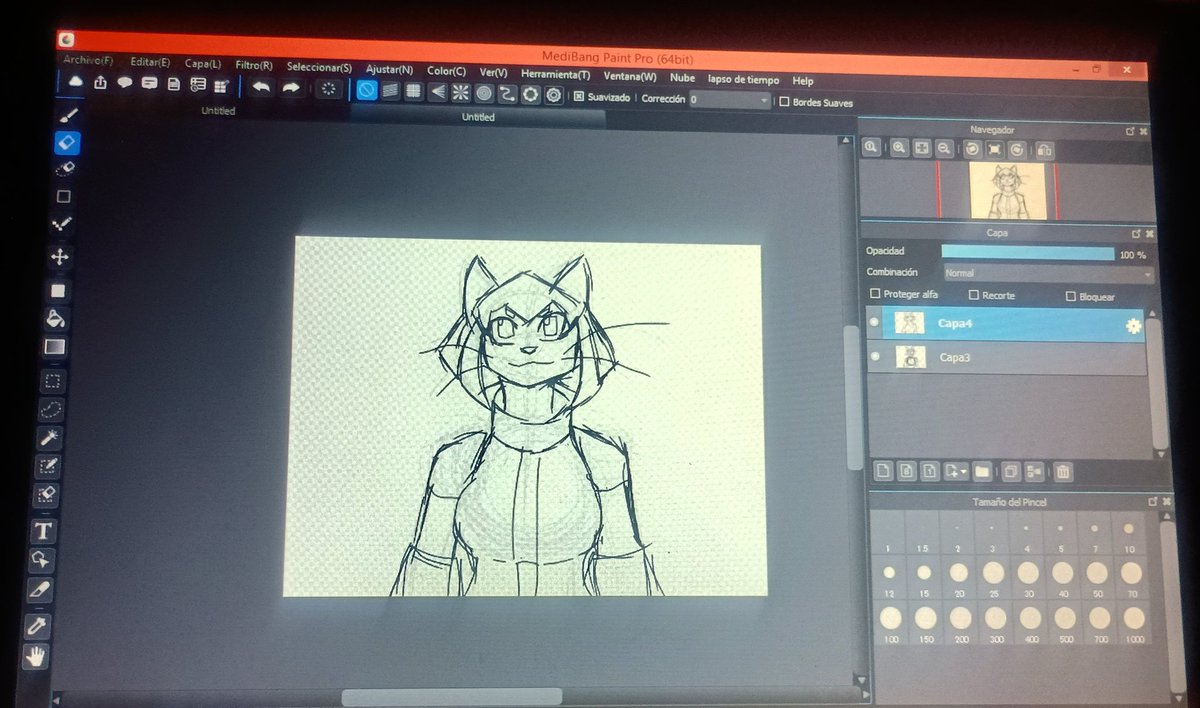Enable Bordes Suaves checkbox
The image size is (1200, 708).
(x=785, y=101)
